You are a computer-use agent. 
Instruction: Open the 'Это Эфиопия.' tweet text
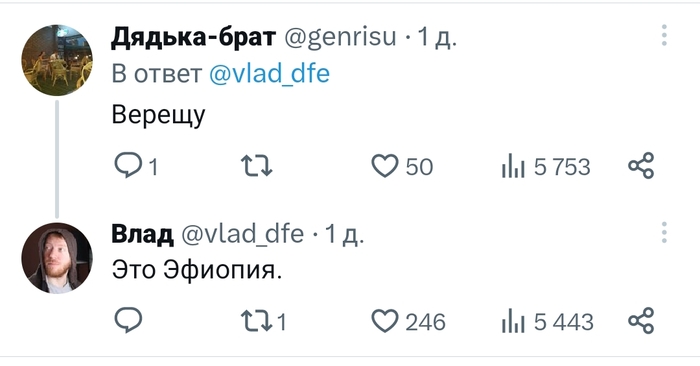coord(197,270)
